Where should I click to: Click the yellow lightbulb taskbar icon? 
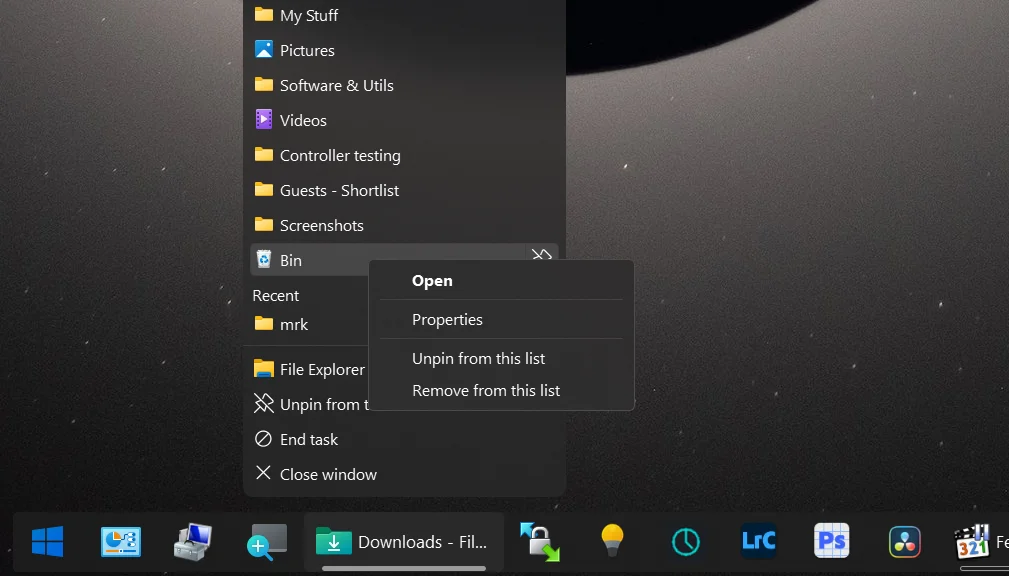(x=612, y=541)
